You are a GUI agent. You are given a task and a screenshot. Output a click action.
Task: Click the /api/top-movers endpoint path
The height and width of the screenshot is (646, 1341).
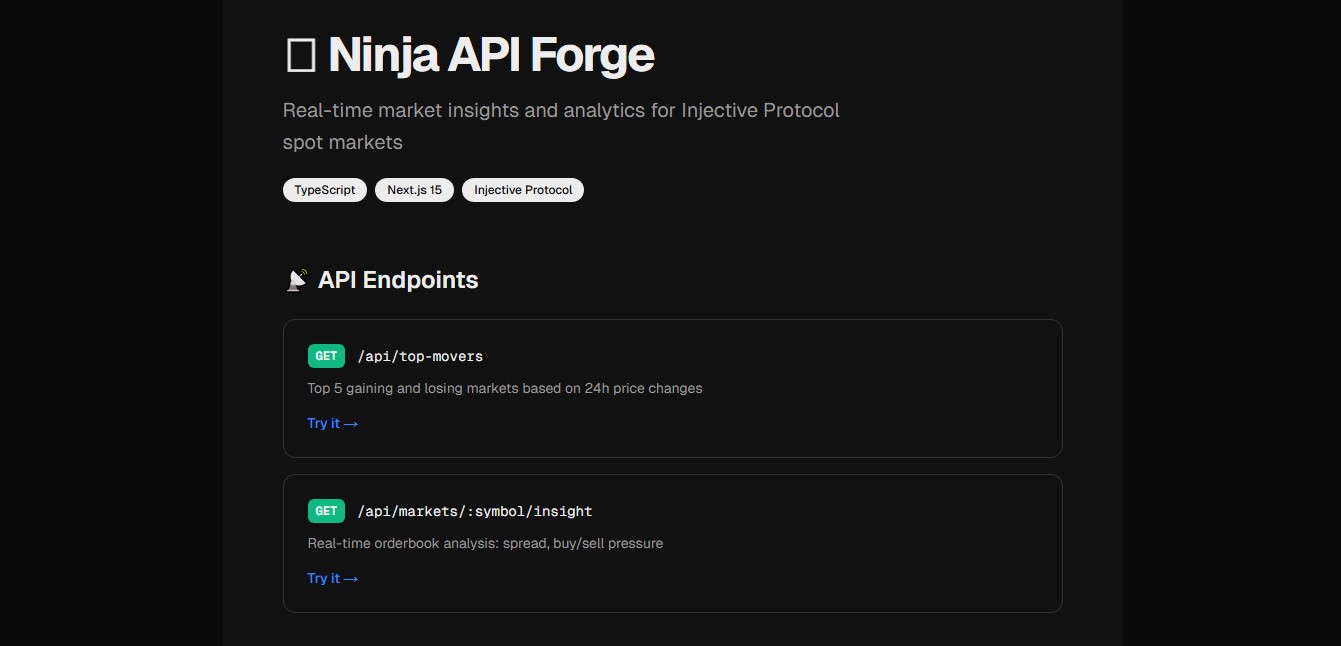pos(420,356)
